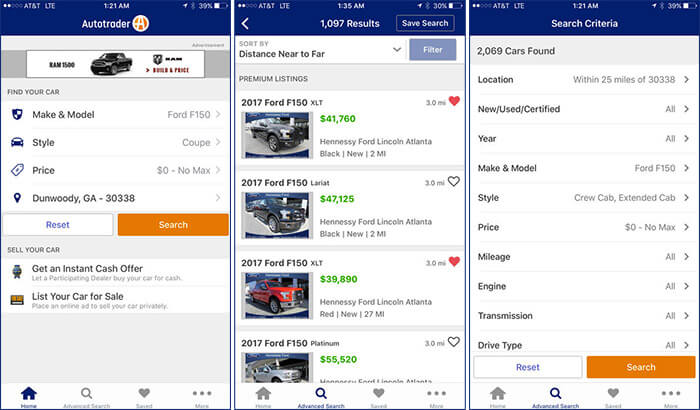The height and width of the screenshot is (410, 700).
Task: Go back from the 1,097 Results screen
Action: tap(245, 24)
